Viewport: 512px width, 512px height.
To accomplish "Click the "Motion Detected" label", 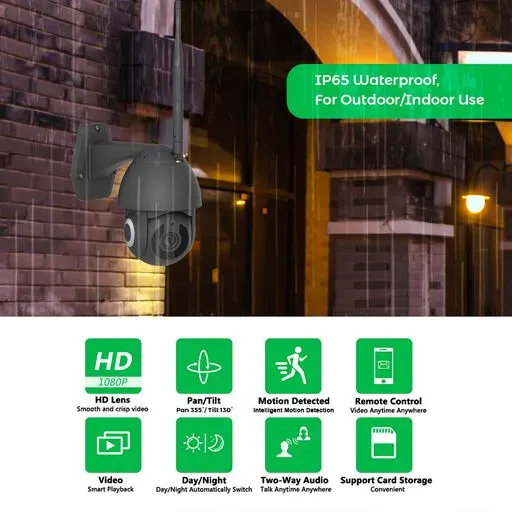I will 294,401.
